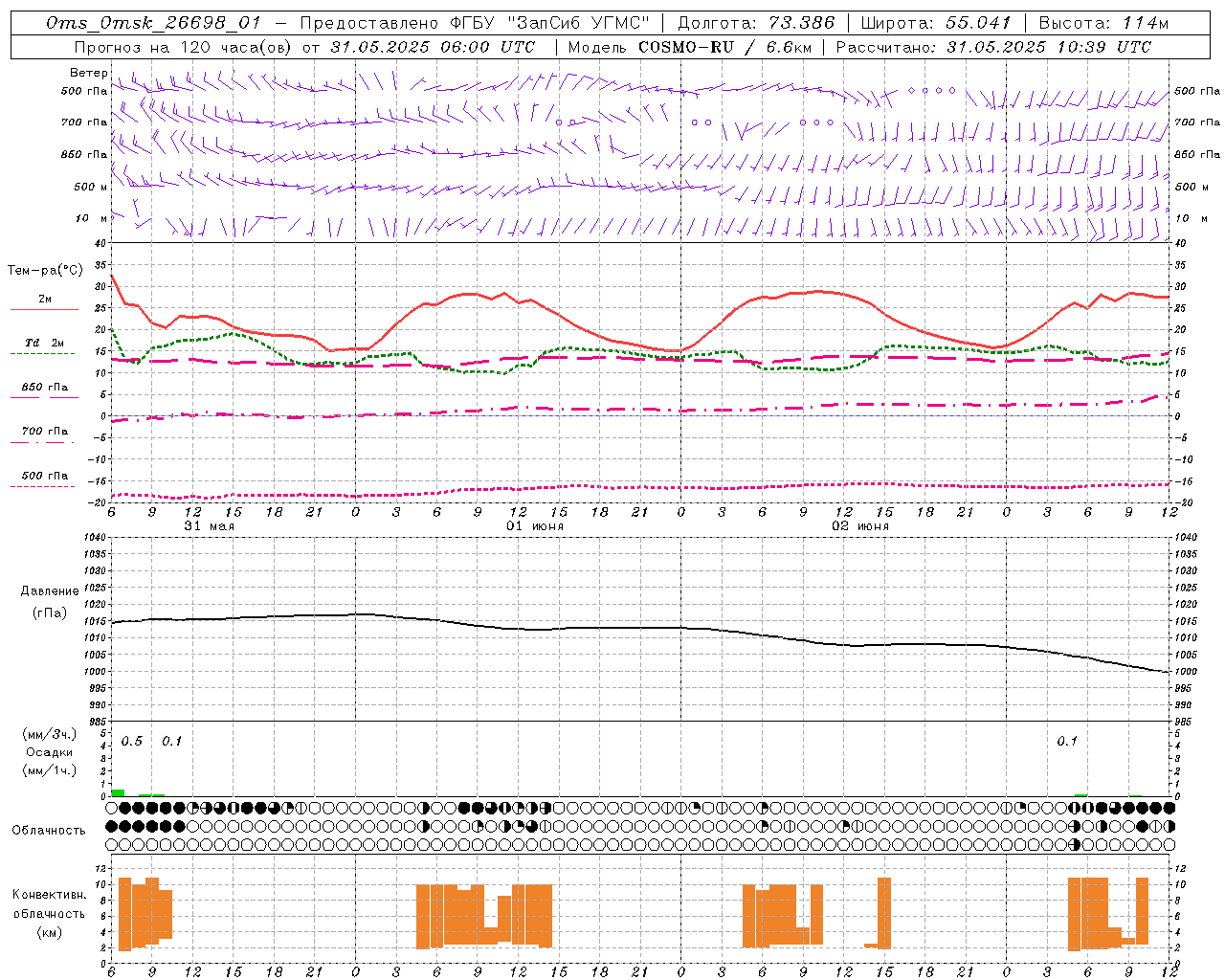
Task: Click the Высота: 114м header field
Action: click(x=1103, y=23)
